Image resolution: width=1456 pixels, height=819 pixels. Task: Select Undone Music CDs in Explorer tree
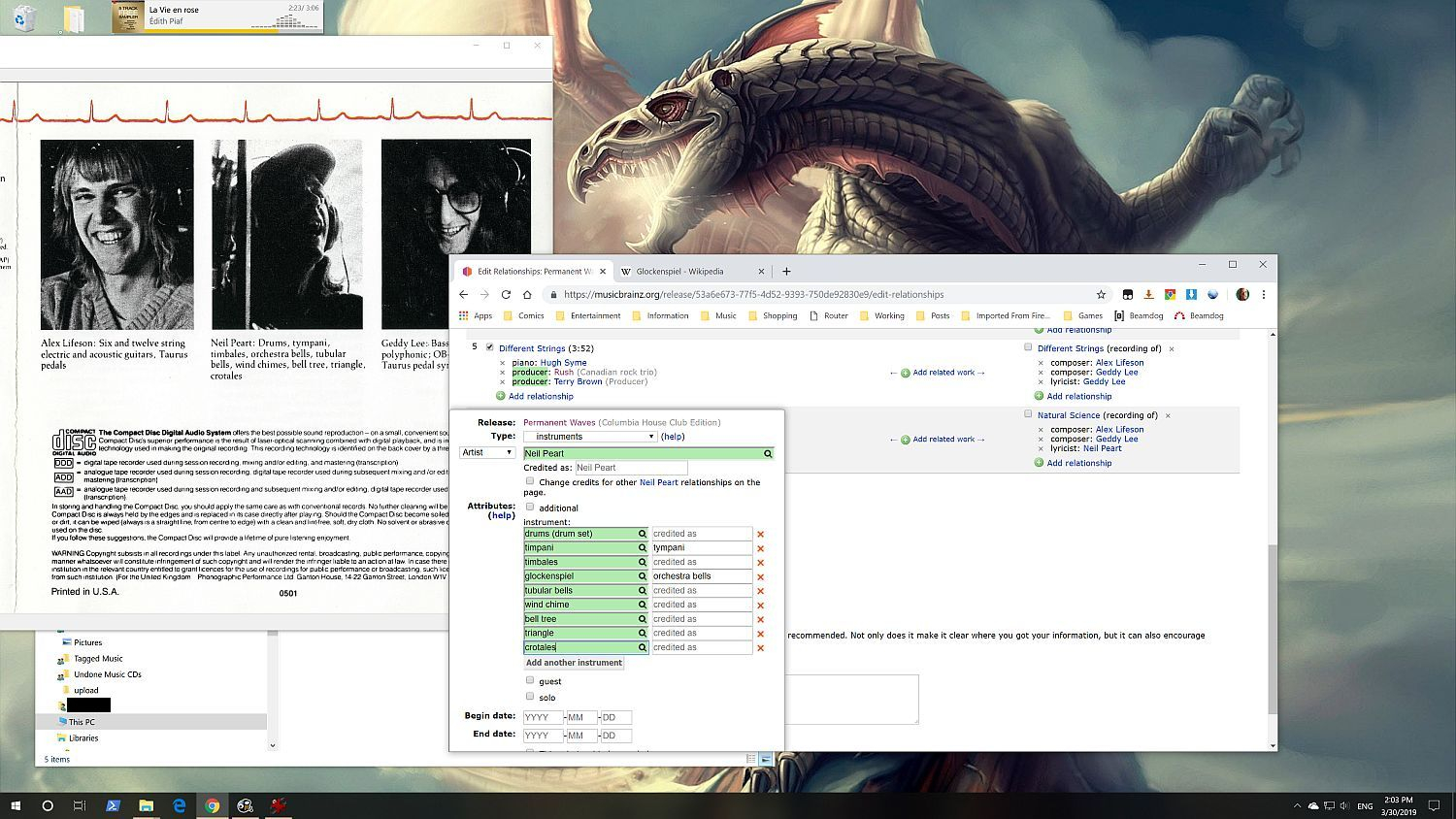(x=107, y=674)
